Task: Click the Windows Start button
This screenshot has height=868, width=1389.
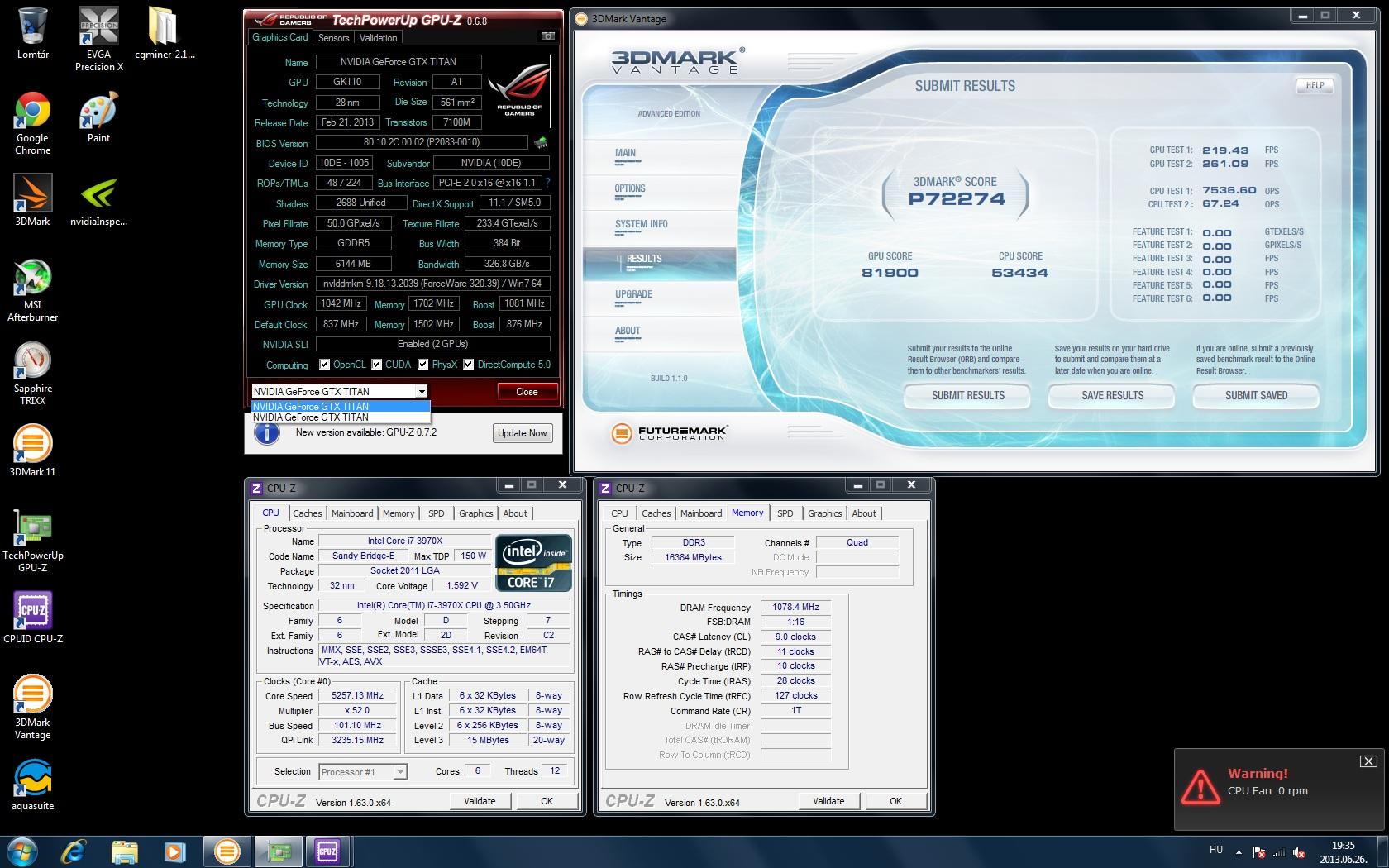Action: [22, 851]
